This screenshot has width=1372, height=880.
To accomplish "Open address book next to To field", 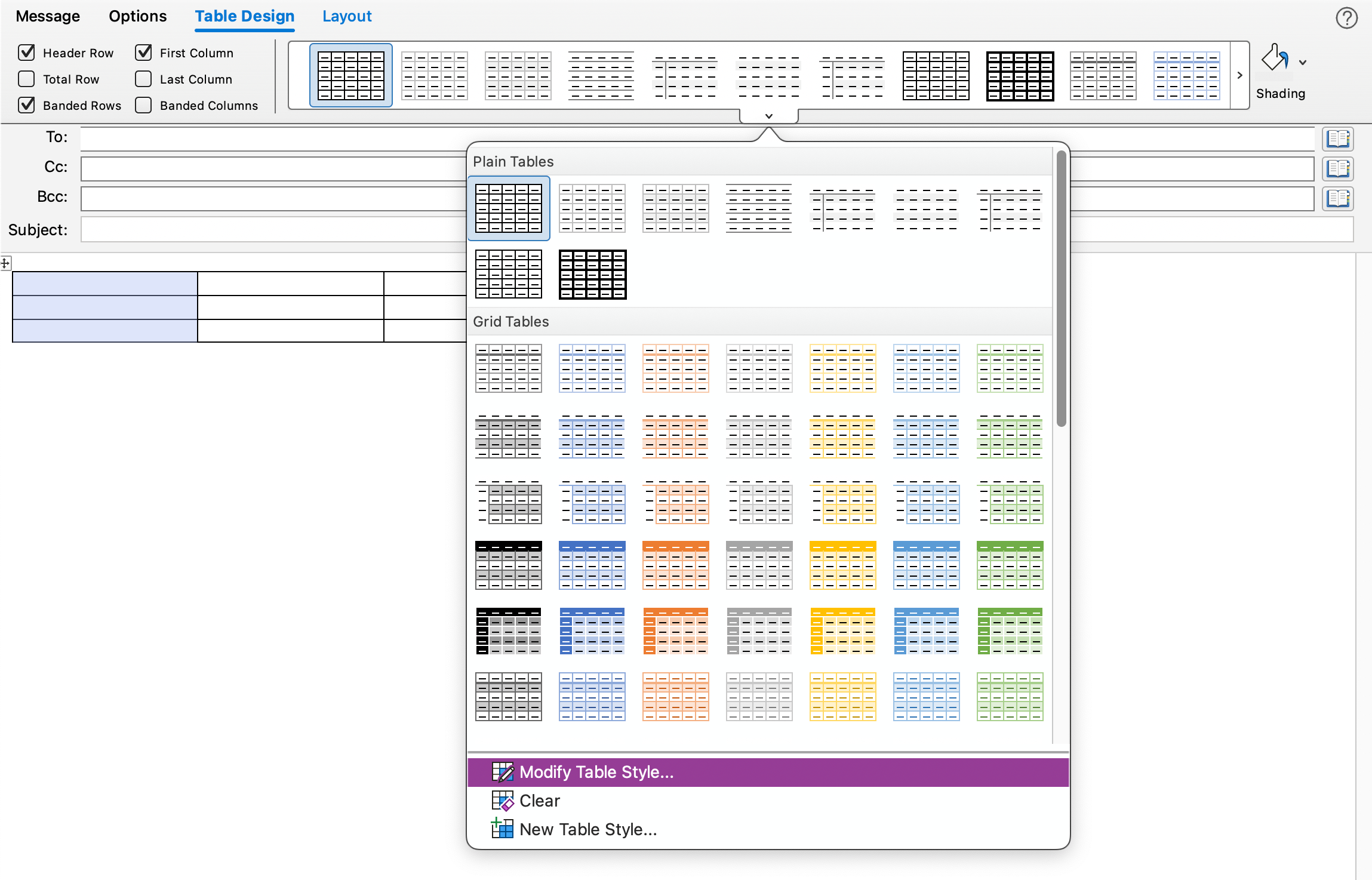I will click(x=1337, y=139).
